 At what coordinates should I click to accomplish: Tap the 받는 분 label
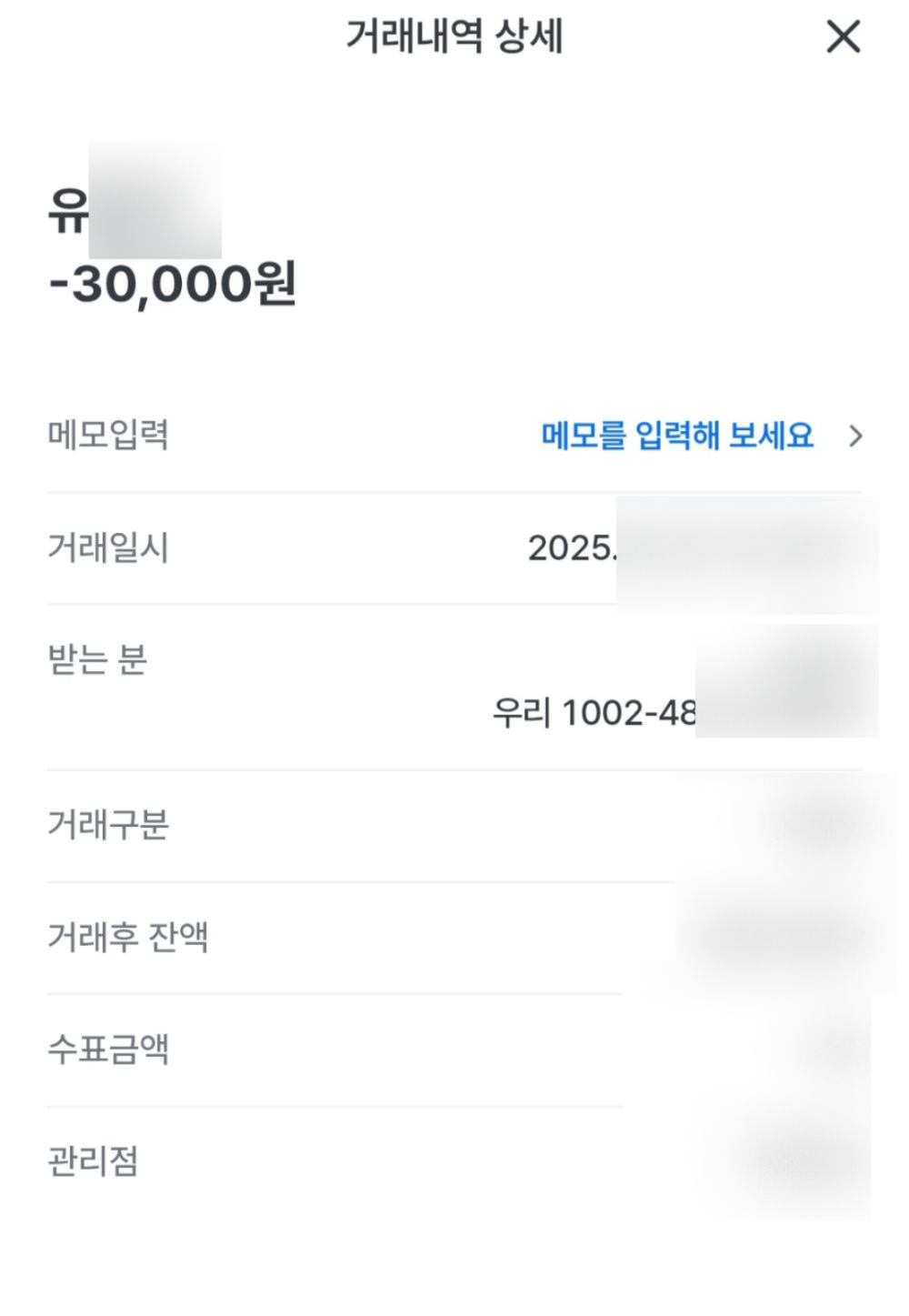point(97,659)
